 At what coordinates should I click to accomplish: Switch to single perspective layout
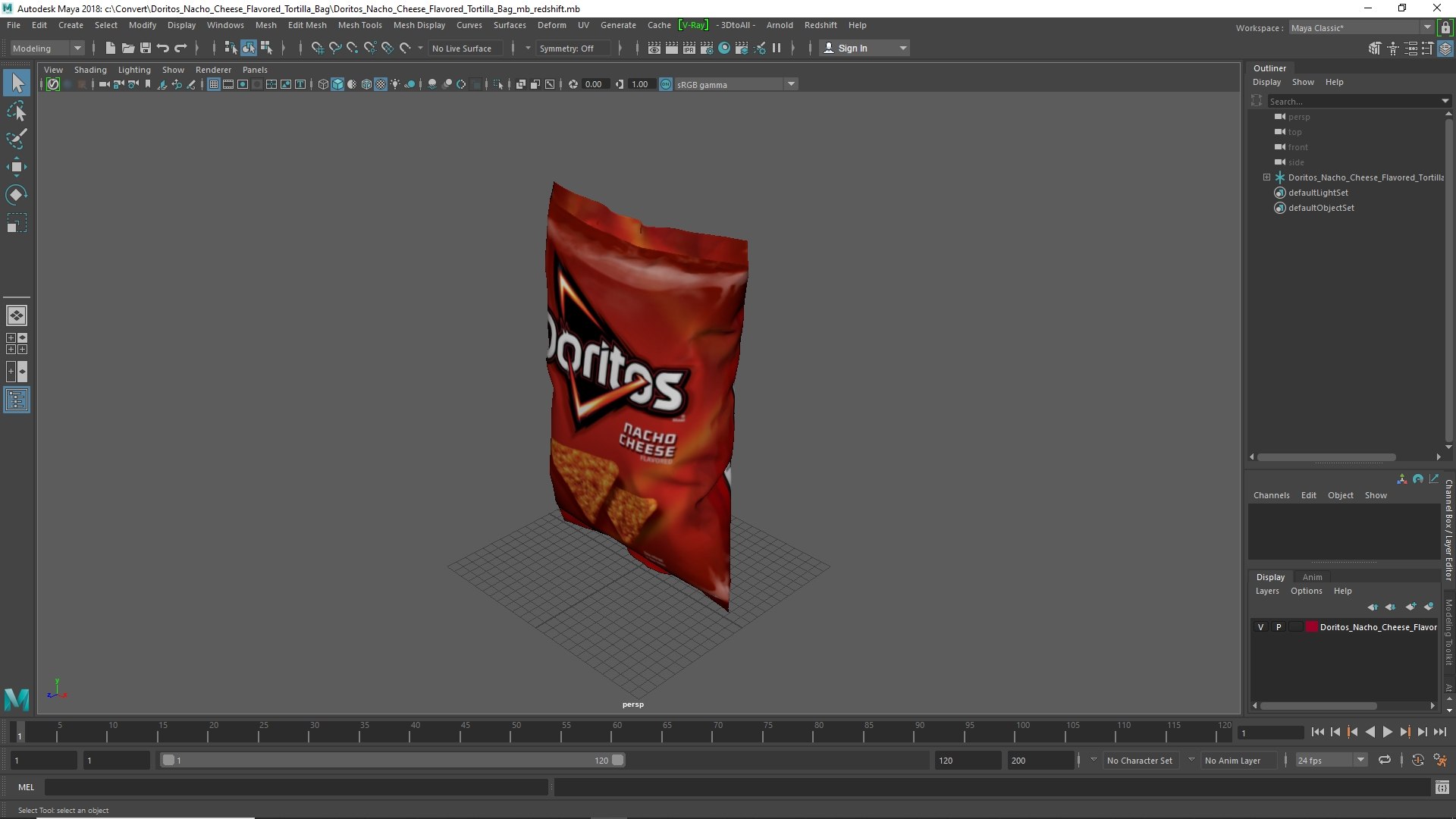pyautogui.click(x=17, y=315)
